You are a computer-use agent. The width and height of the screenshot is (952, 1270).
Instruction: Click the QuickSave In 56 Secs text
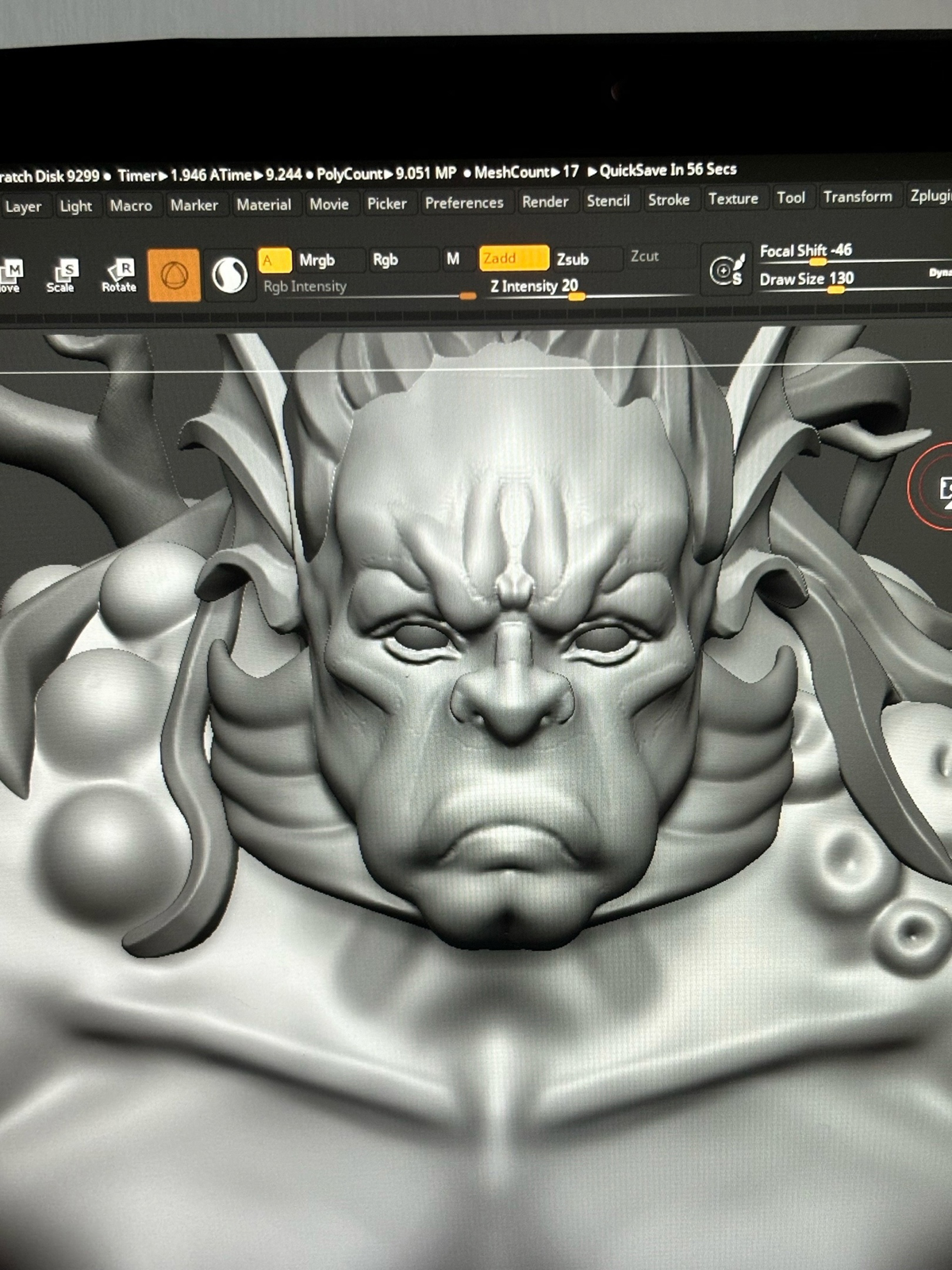point(668,169)
